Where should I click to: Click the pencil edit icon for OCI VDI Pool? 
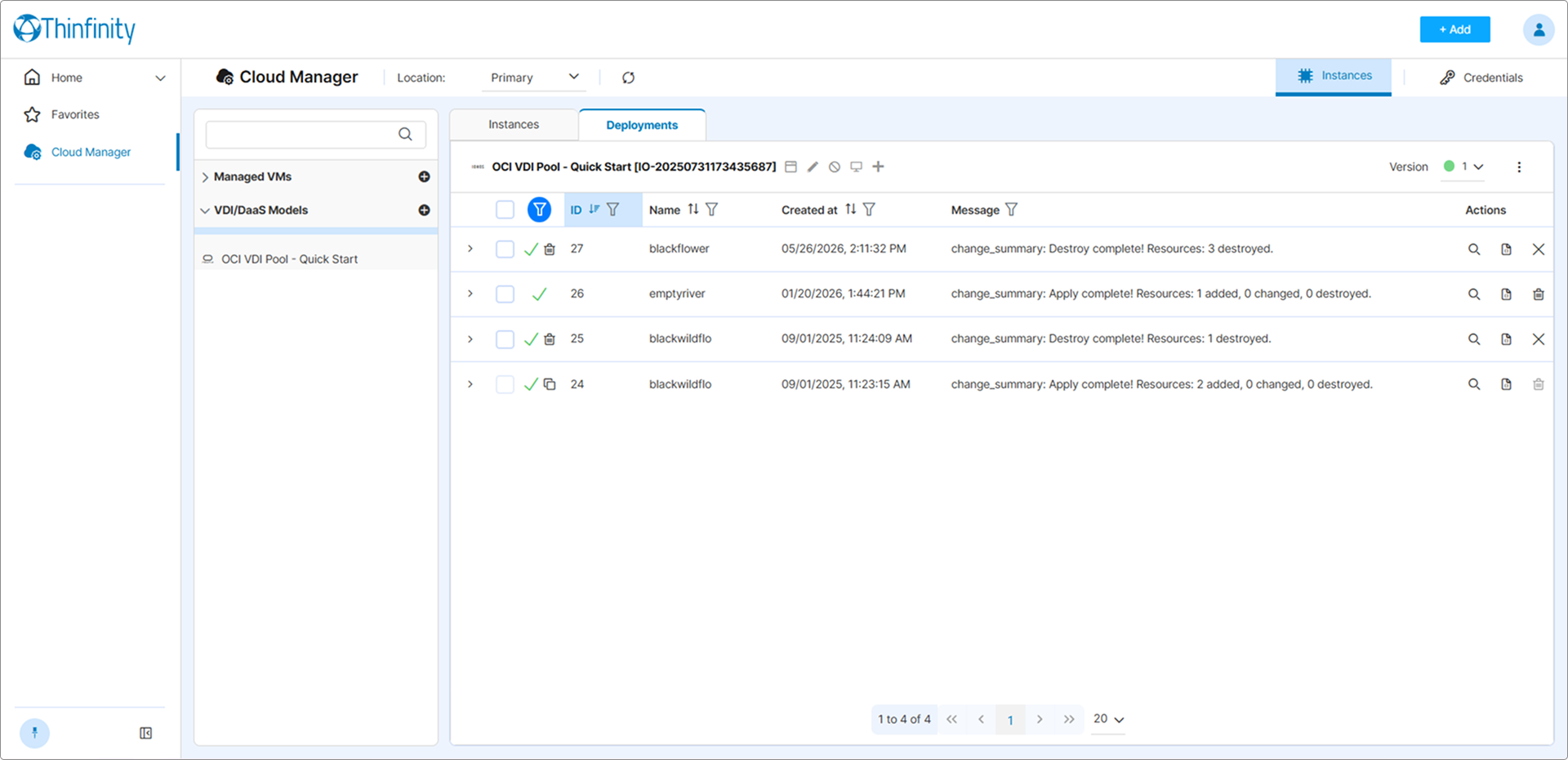813,167
